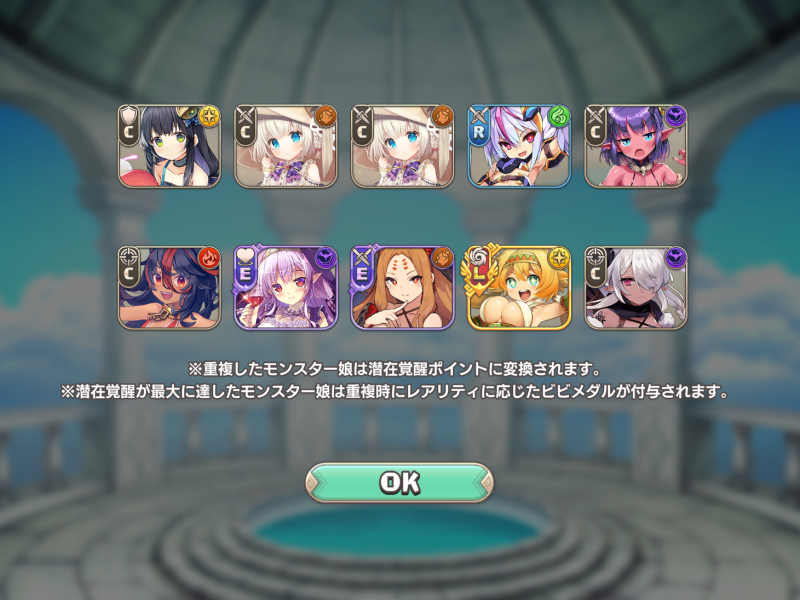Choose the brown-haired E-rank girl card
This screenshot has height=600, width=800.
402,288
